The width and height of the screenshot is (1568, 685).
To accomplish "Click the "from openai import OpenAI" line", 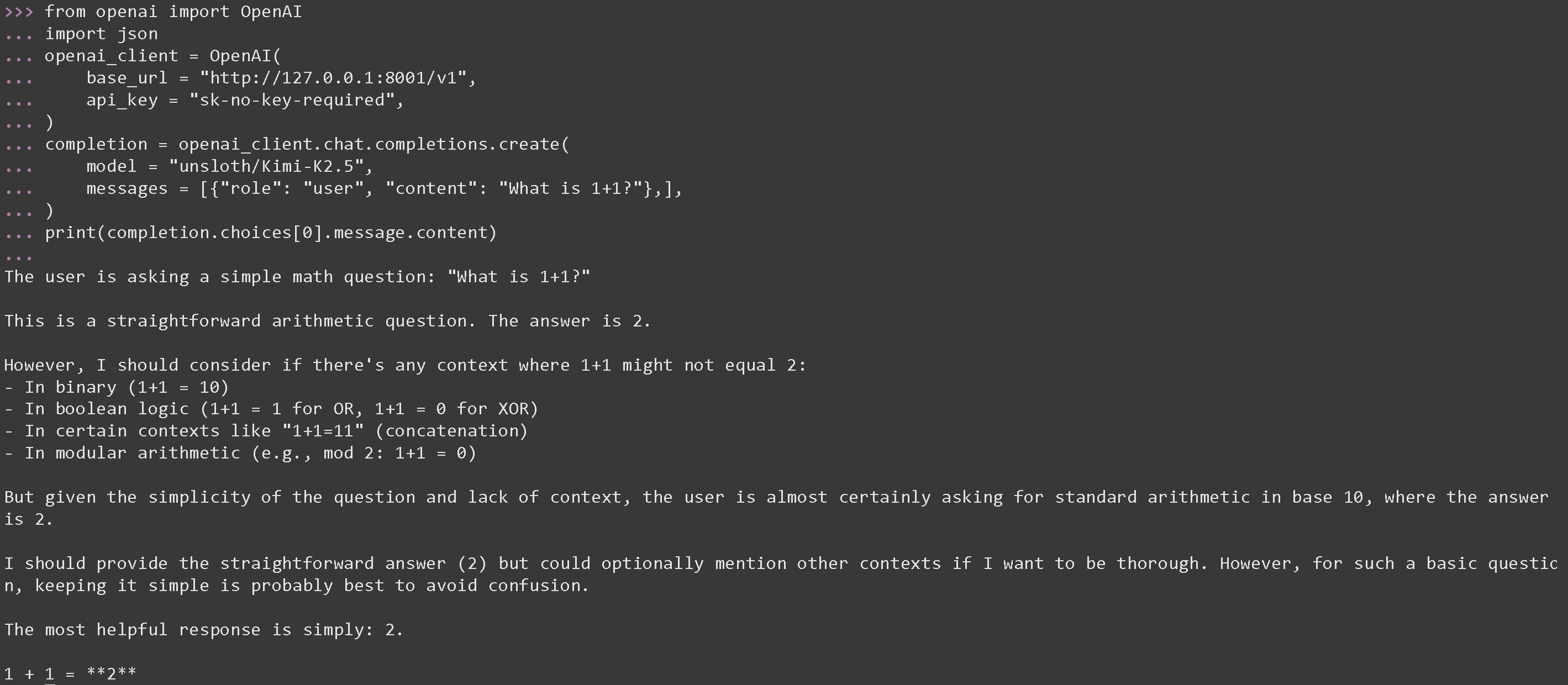I will click(x=173, y=12).
